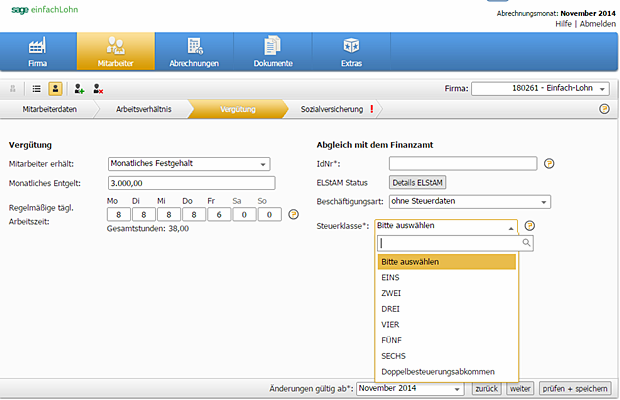The height and width of the screenshot is (400, 620).
Task: Open the Extras section
Action: point(351,52)
